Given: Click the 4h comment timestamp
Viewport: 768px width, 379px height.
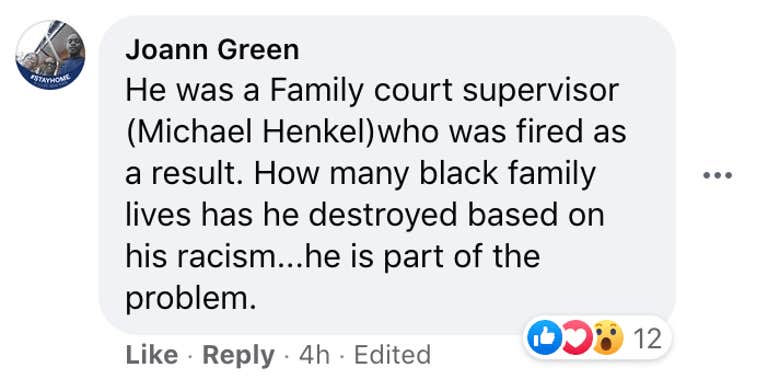Looking at the screenshot, I should pos(314,355).
